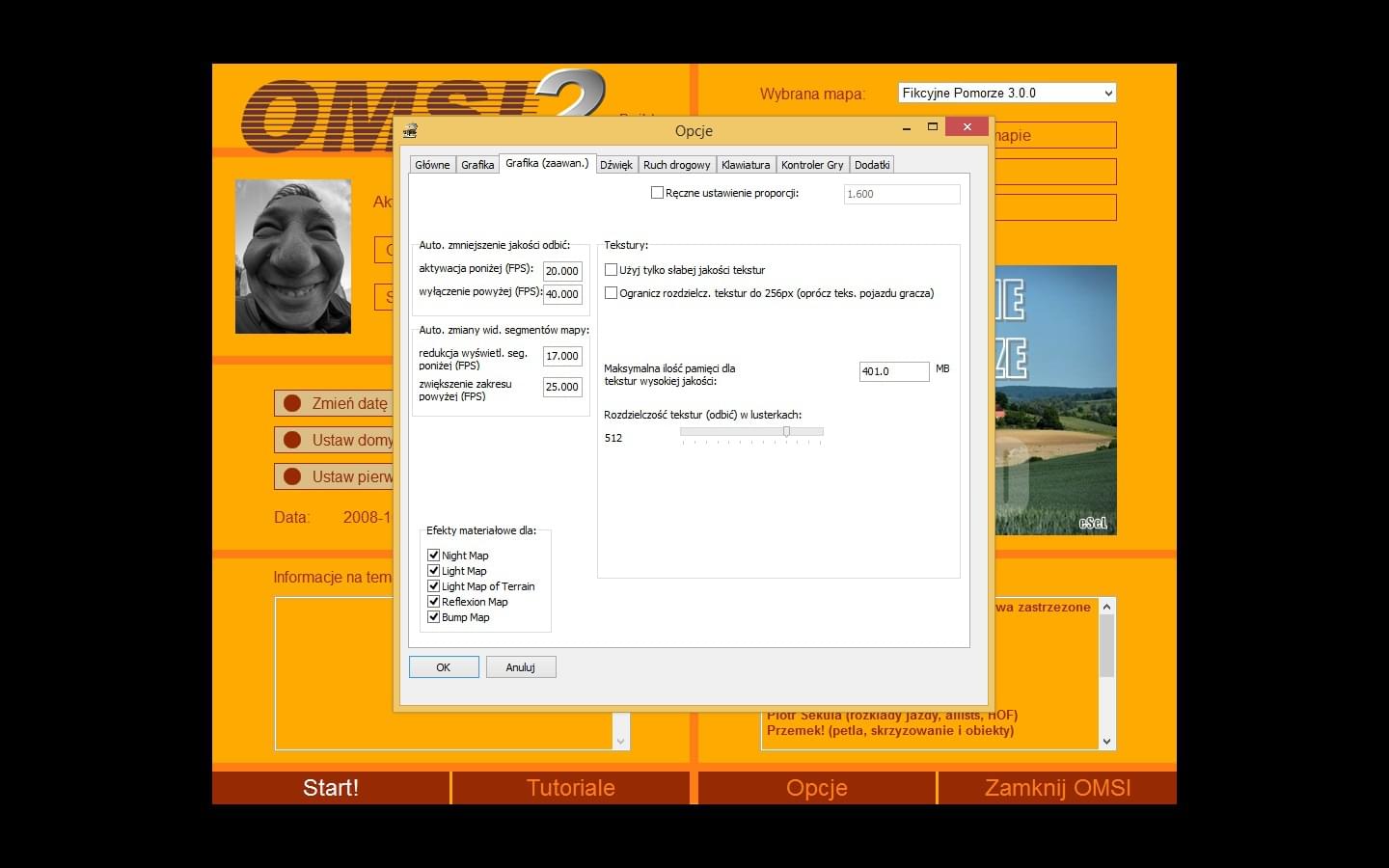Toggle Użyj tylko słabej jakości tekstur
This screenshot has height=868, width=1389.
pyautogui.click(x=611, y=270)
